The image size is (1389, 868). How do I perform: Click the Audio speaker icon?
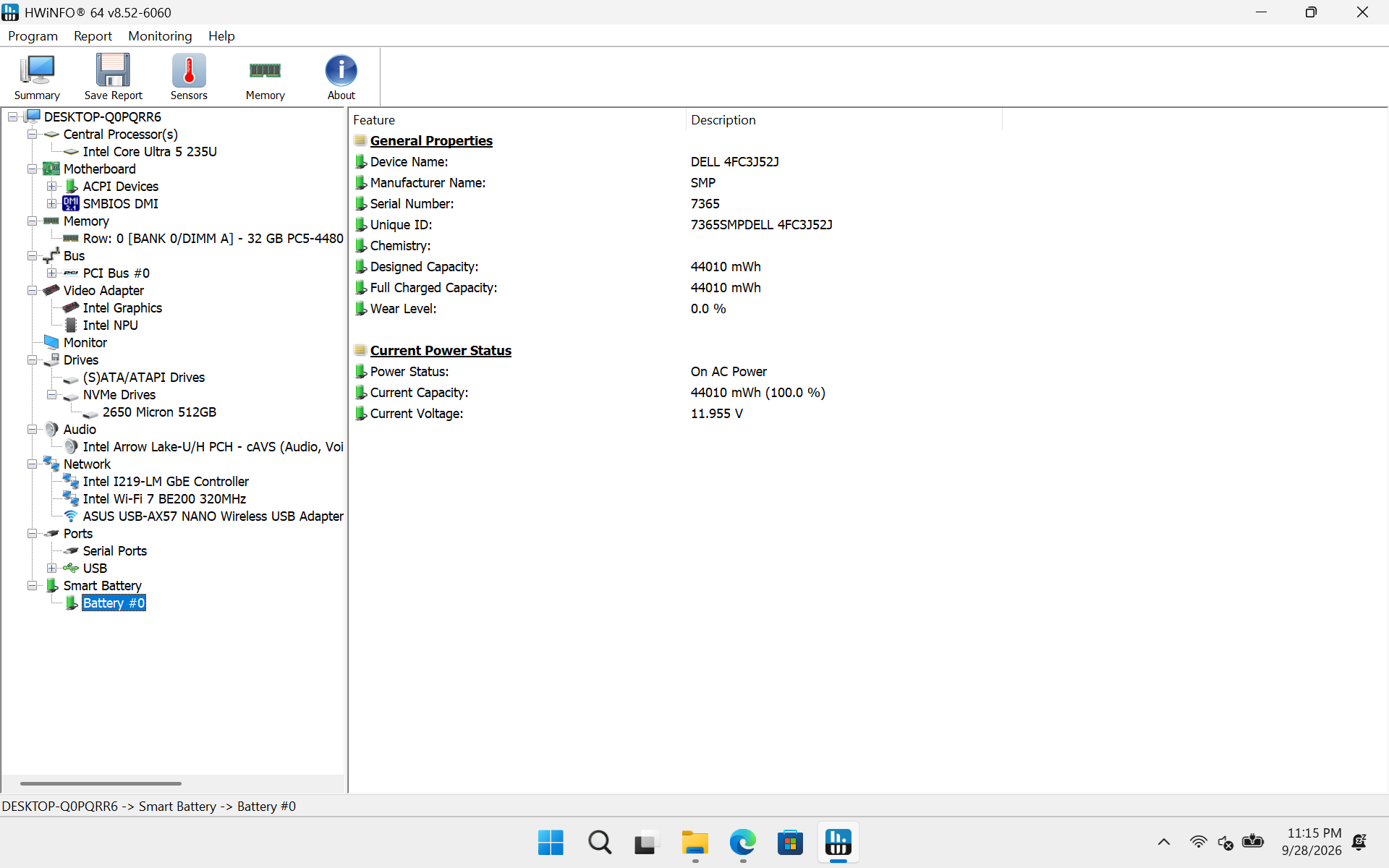(51, 429)
